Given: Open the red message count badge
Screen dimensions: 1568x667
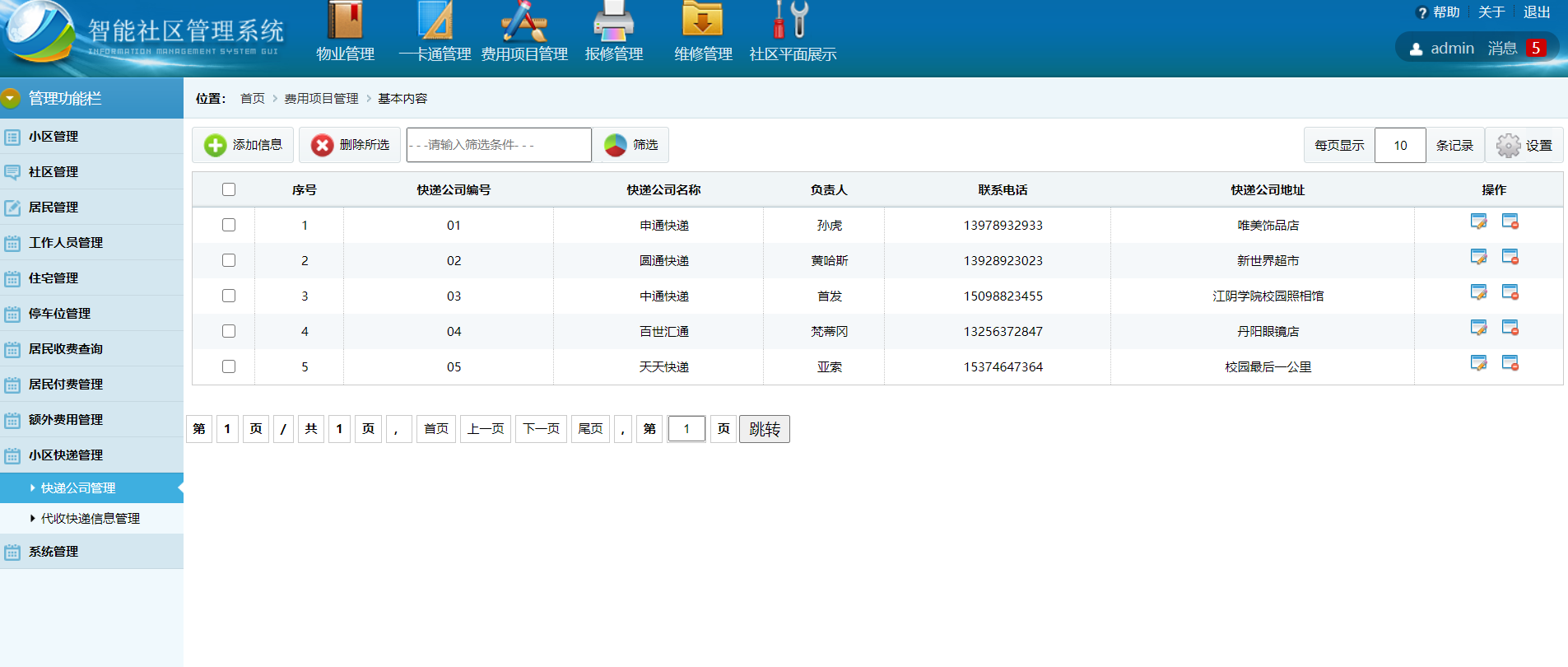Looking at the screenshot, I should click(1536, 49).
